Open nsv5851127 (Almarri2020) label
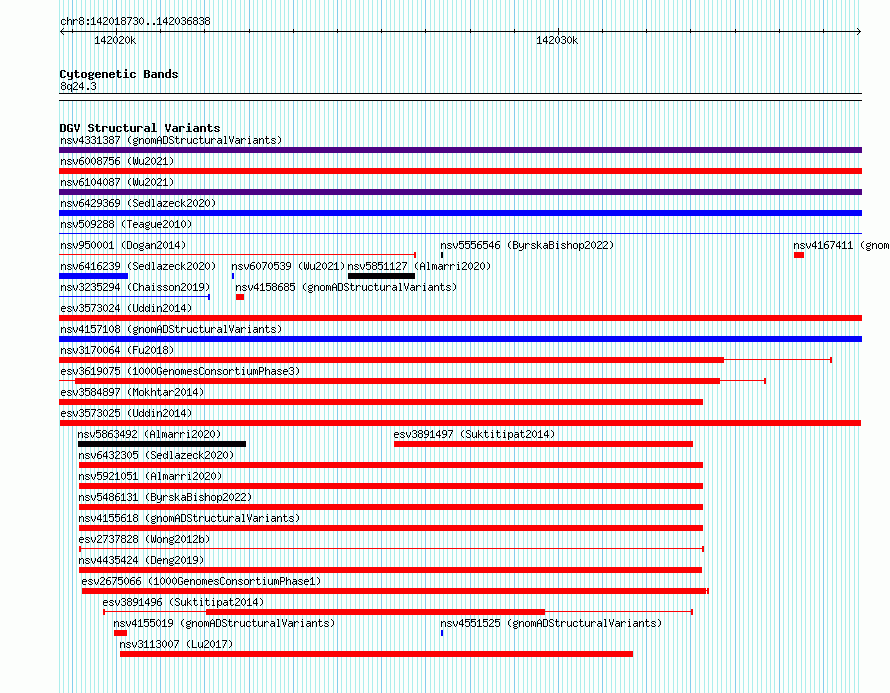 pyautogui.click(x=419, y=266)
